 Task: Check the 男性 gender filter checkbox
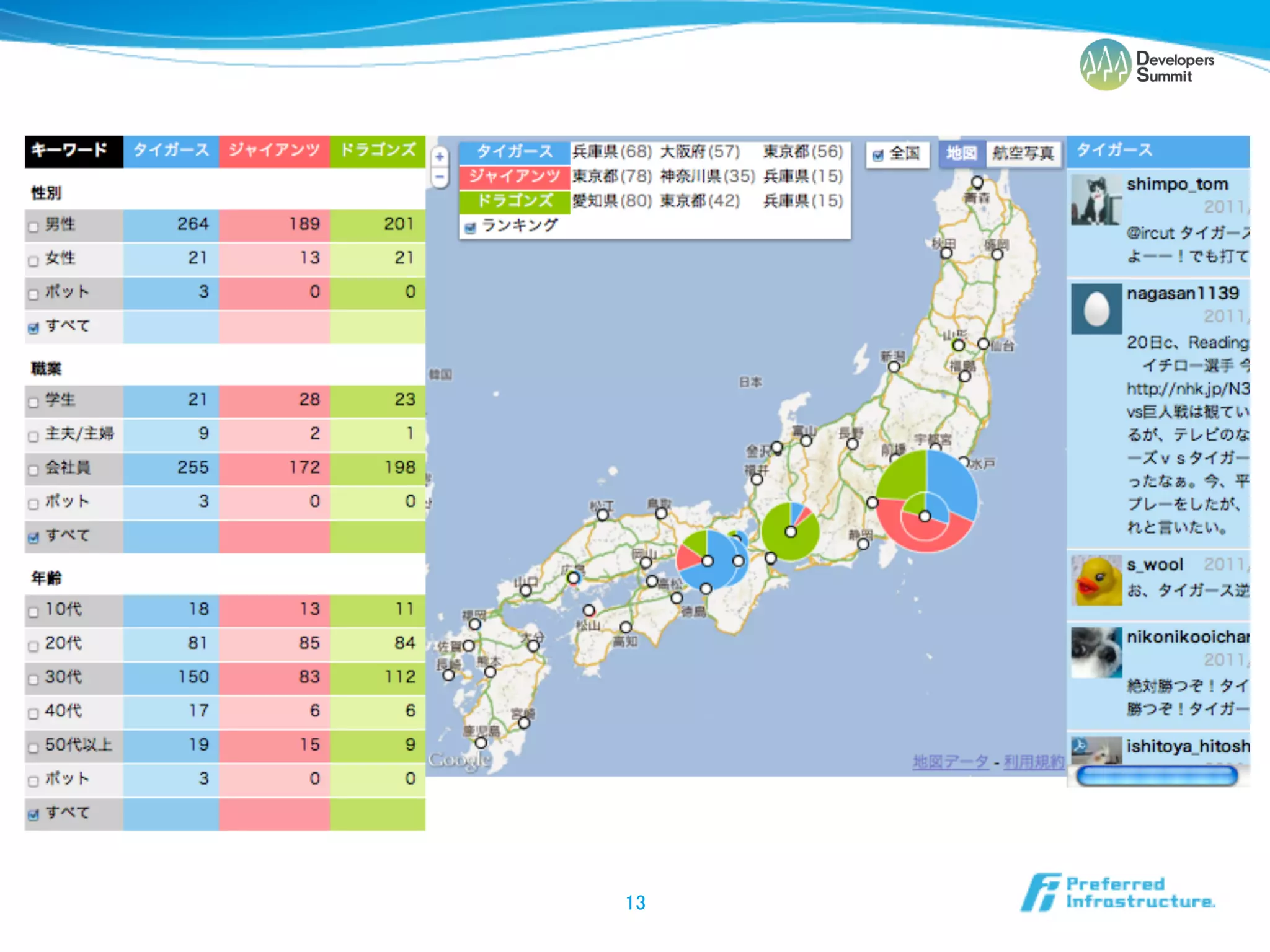tap(33, 227)
